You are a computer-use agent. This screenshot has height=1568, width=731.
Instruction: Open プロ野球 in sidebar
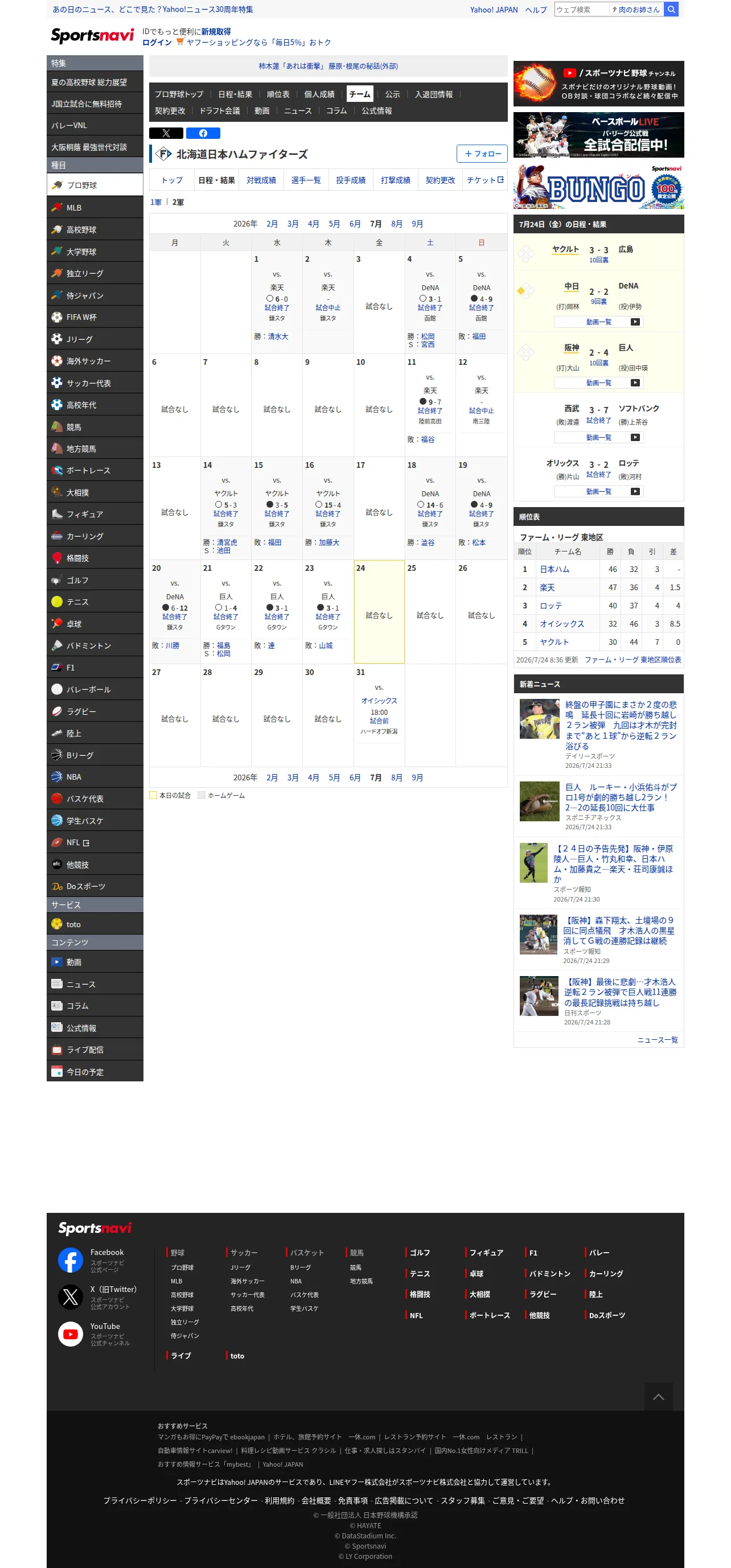point(95,185)
